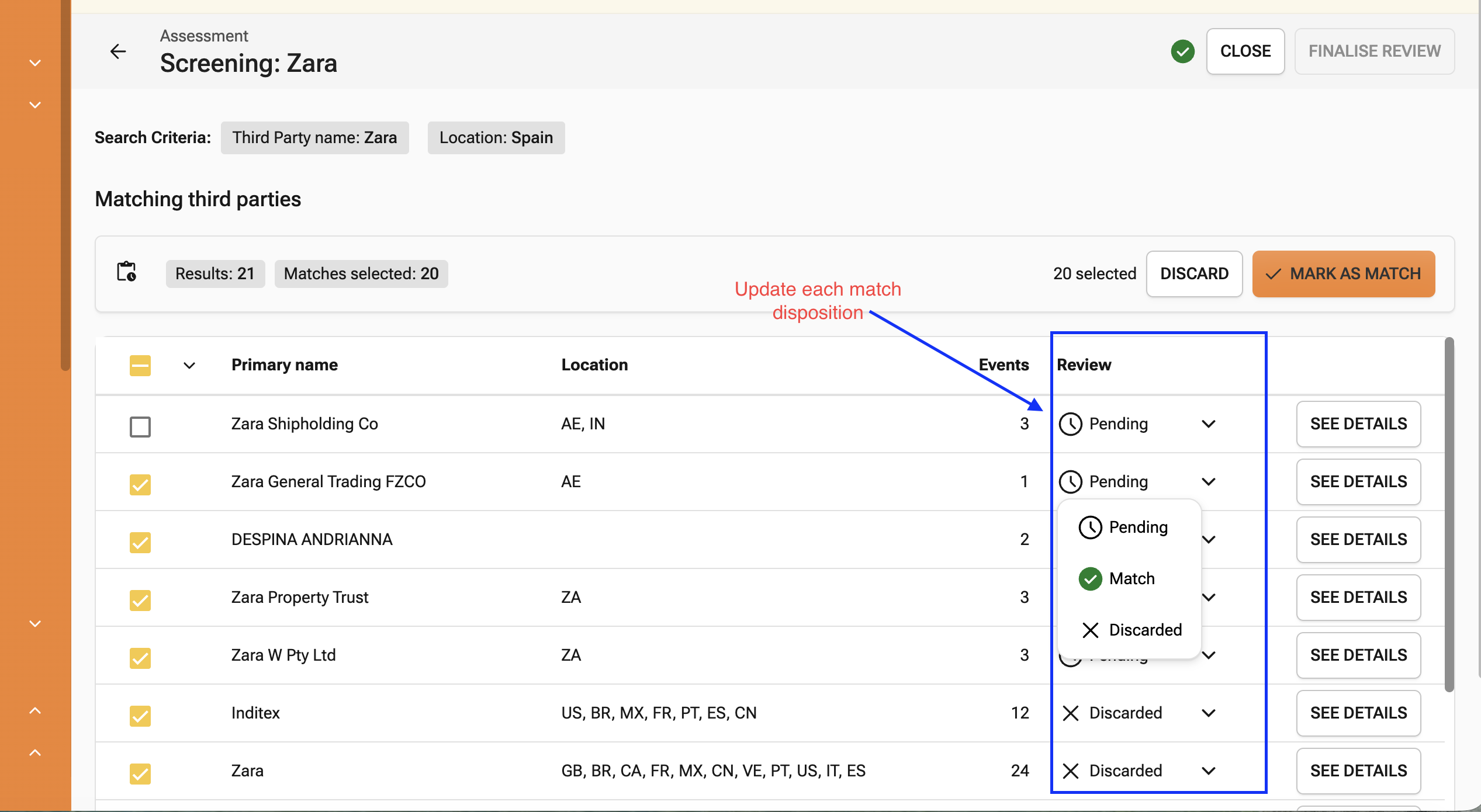Uncheck the Zara W Pty Ltd checkbox
This screenshot has width=1481, height=812.
point(140,658)
